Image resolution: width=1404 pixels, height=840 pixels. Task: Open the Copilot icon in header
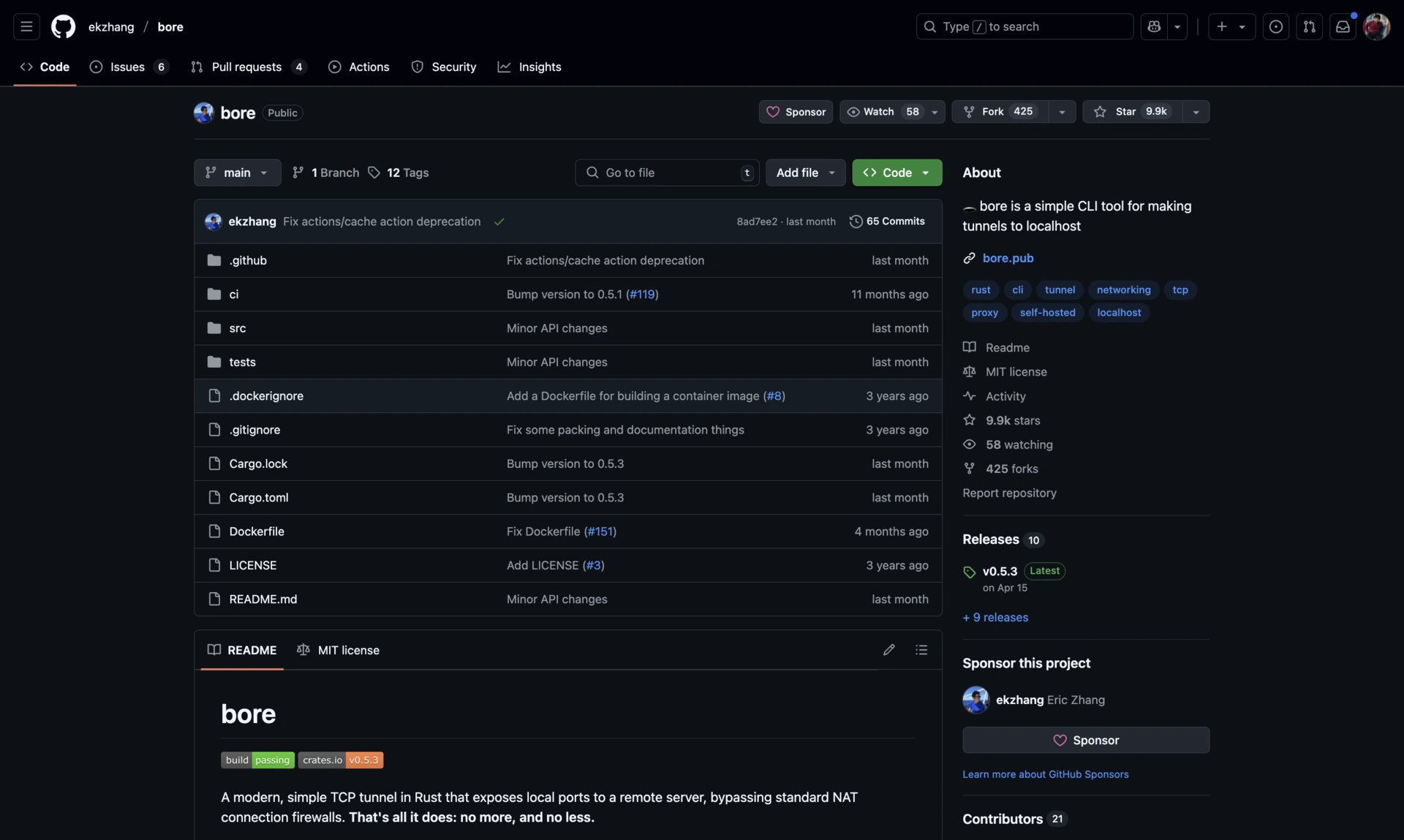point(1154,26)
